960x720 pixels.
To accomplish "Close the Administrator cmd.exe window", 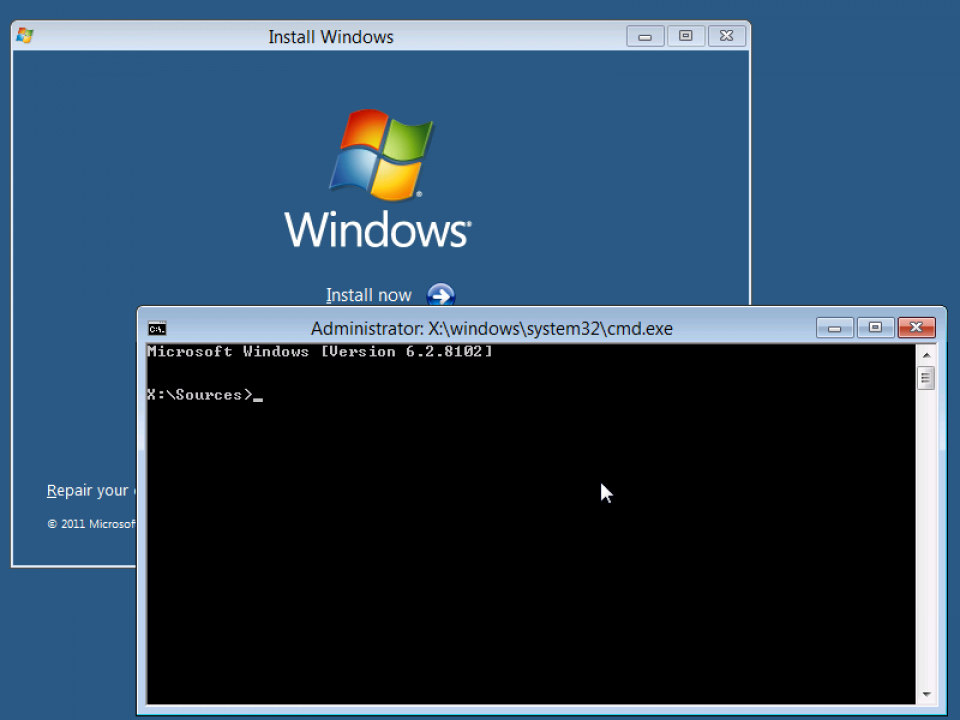I will [917, 328].
